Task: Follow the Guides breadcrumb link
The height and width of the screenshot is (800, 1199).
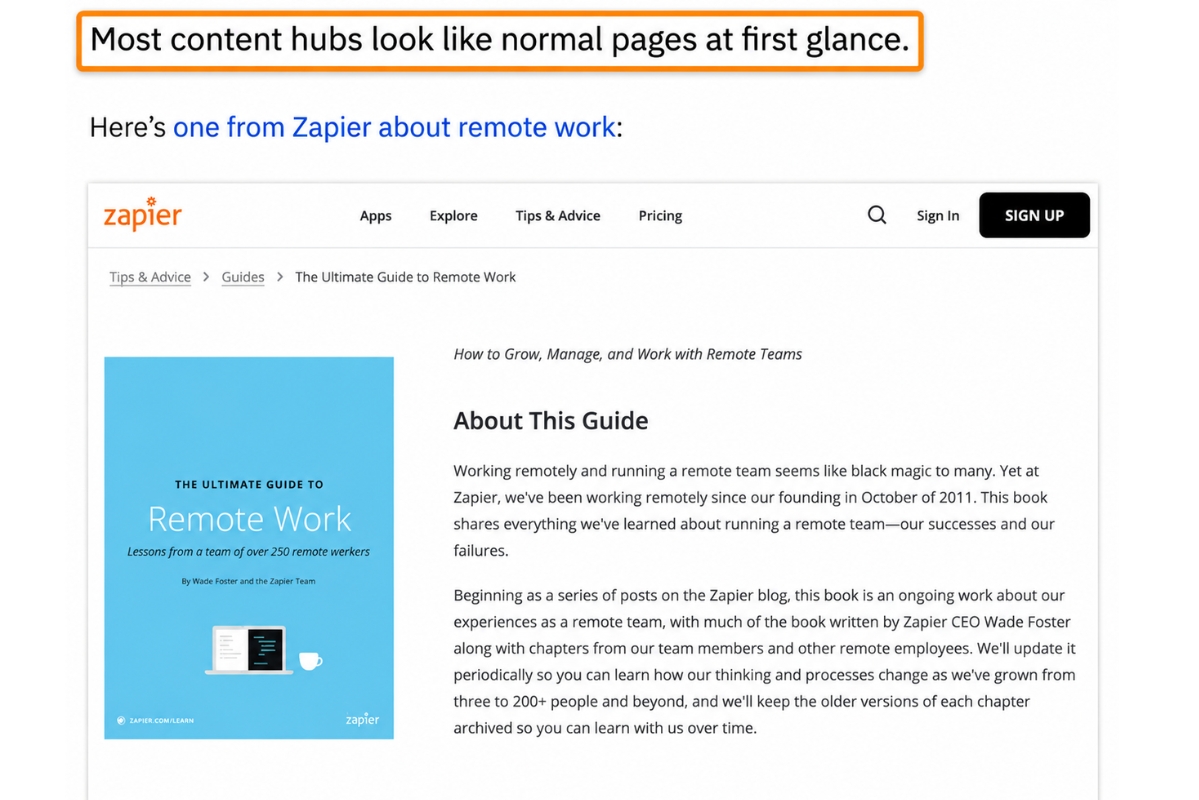Action: tap(242, 277)
